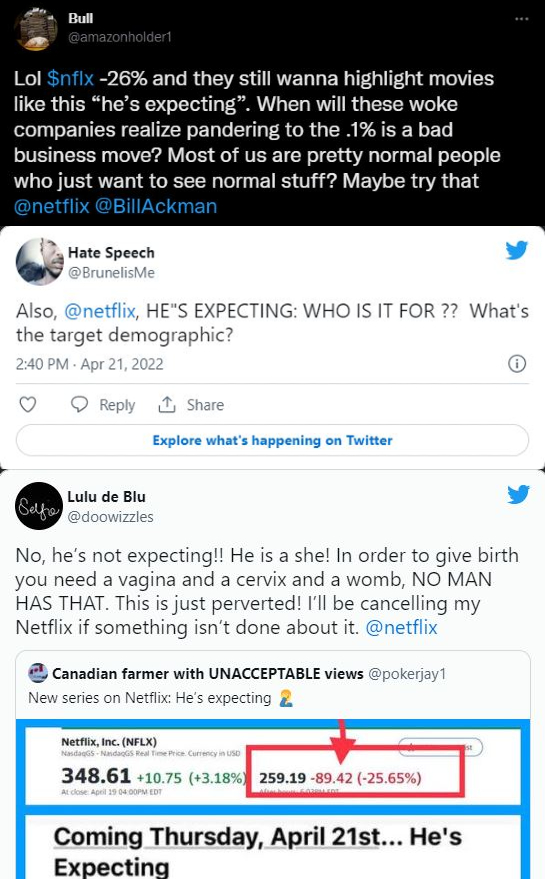Click @netflix mention in Hate Speech tweet

click(100, 311)
